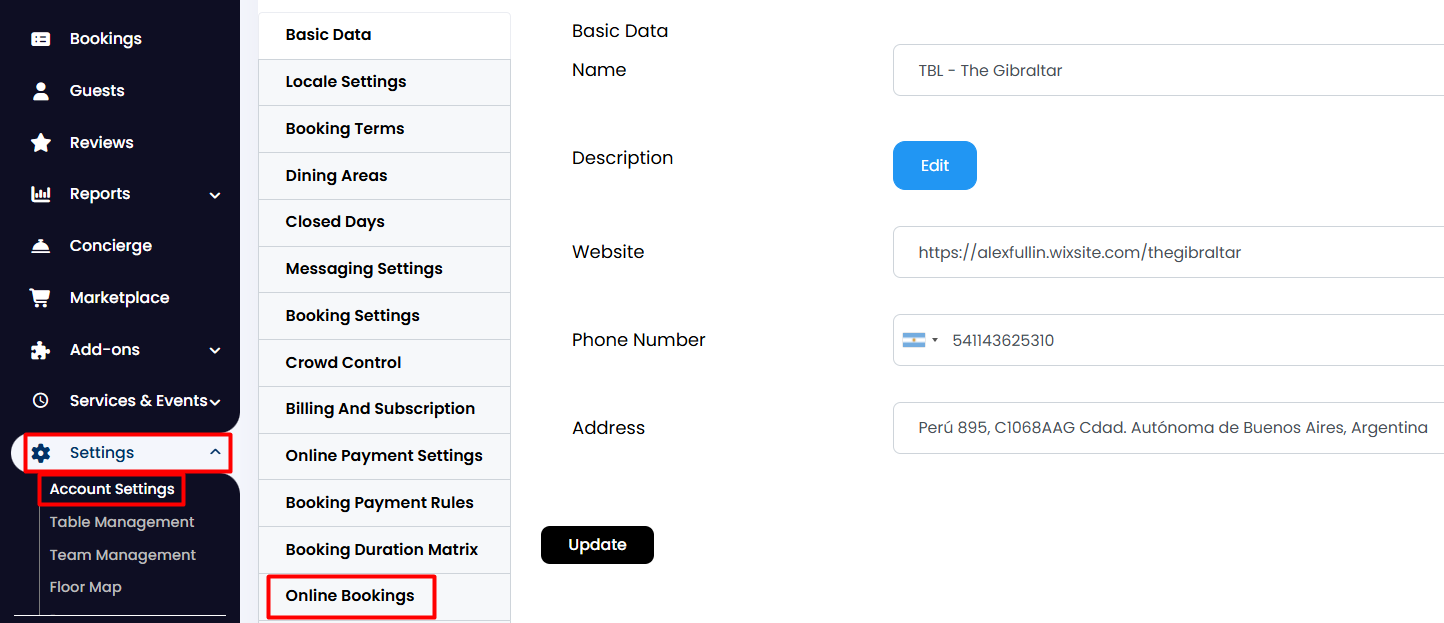The image size is (1444, 623).
Task: Click the Bookings sidebar icon
Action: pyautogui.click(x=41, y=39)
